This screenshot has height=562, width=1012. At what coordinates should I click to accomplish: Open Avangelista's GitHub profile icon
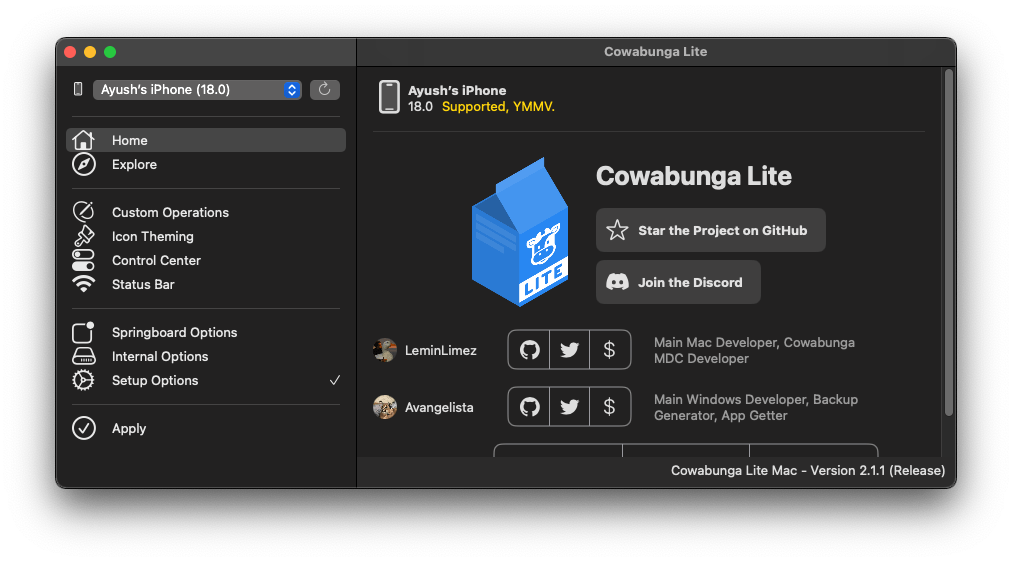coord(529,406)
